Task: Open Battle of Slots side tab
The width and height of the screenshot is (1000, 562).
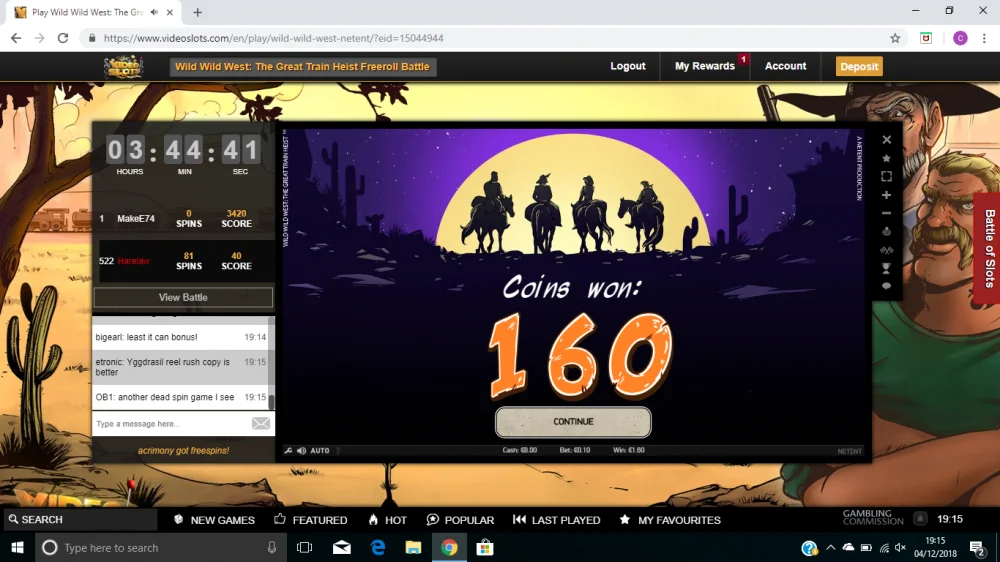Action: 988,248
